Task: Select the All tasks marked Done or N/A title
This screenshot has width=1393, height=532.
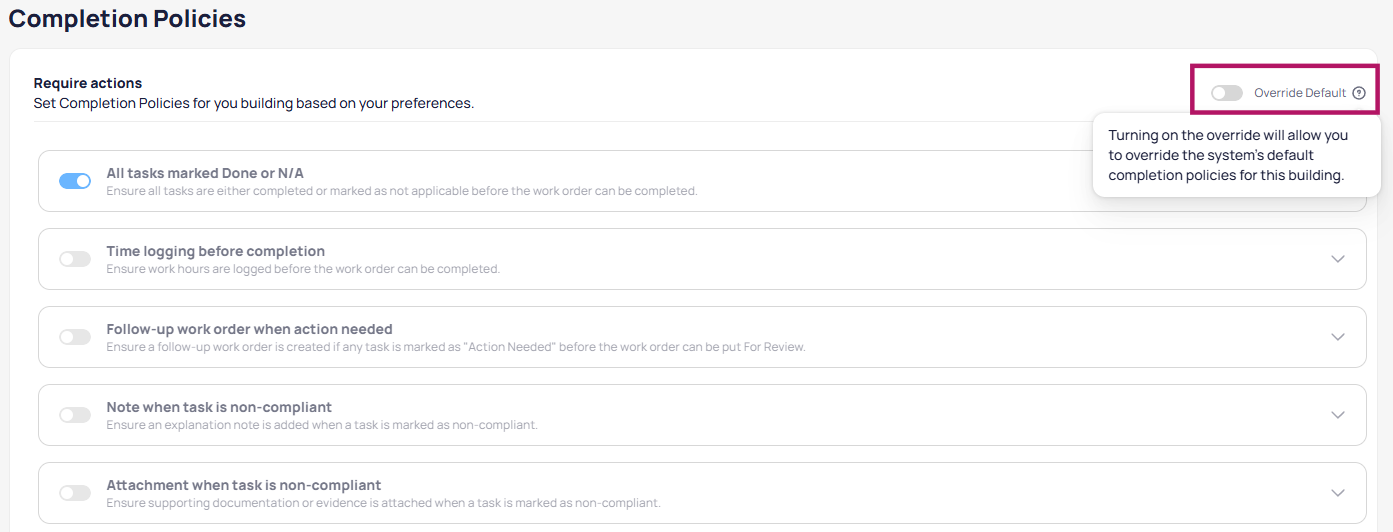Action: click(205, 173)
